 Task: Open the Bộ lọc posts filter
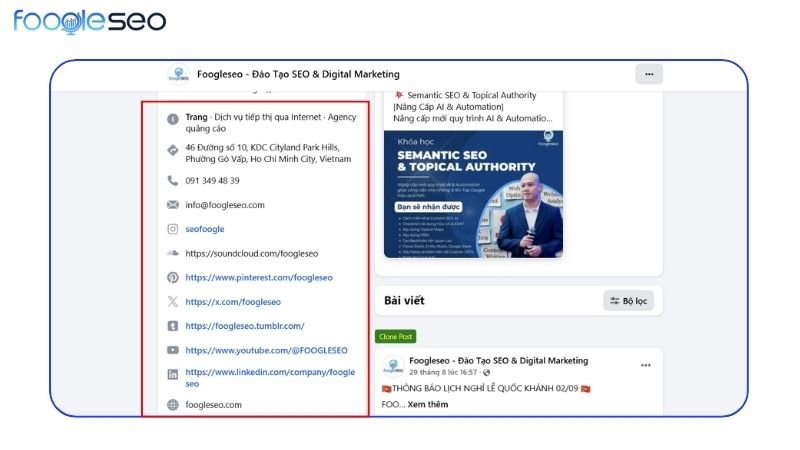[628, 301]
